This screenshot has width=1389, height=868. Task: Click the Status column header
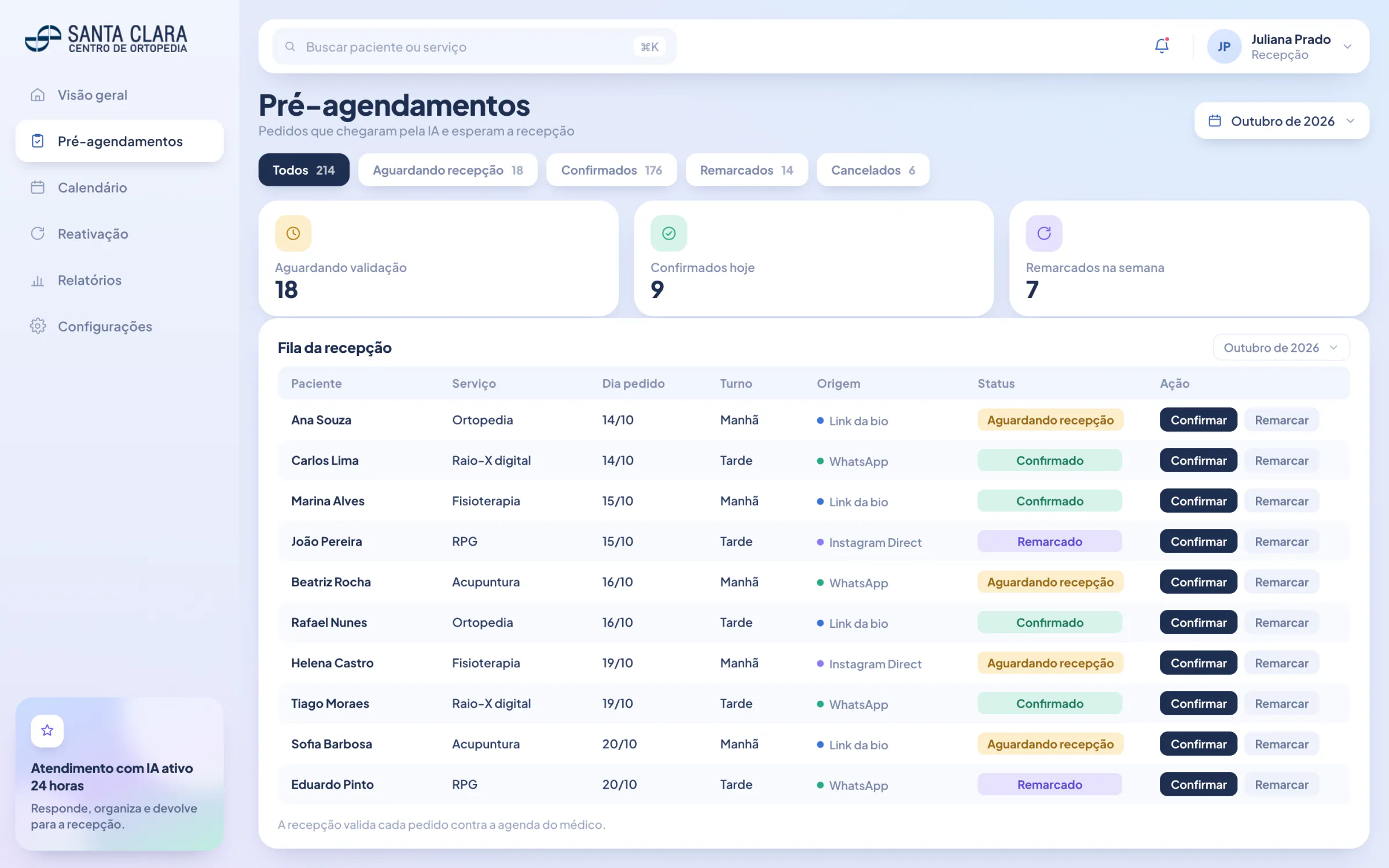tap(996, 383)
